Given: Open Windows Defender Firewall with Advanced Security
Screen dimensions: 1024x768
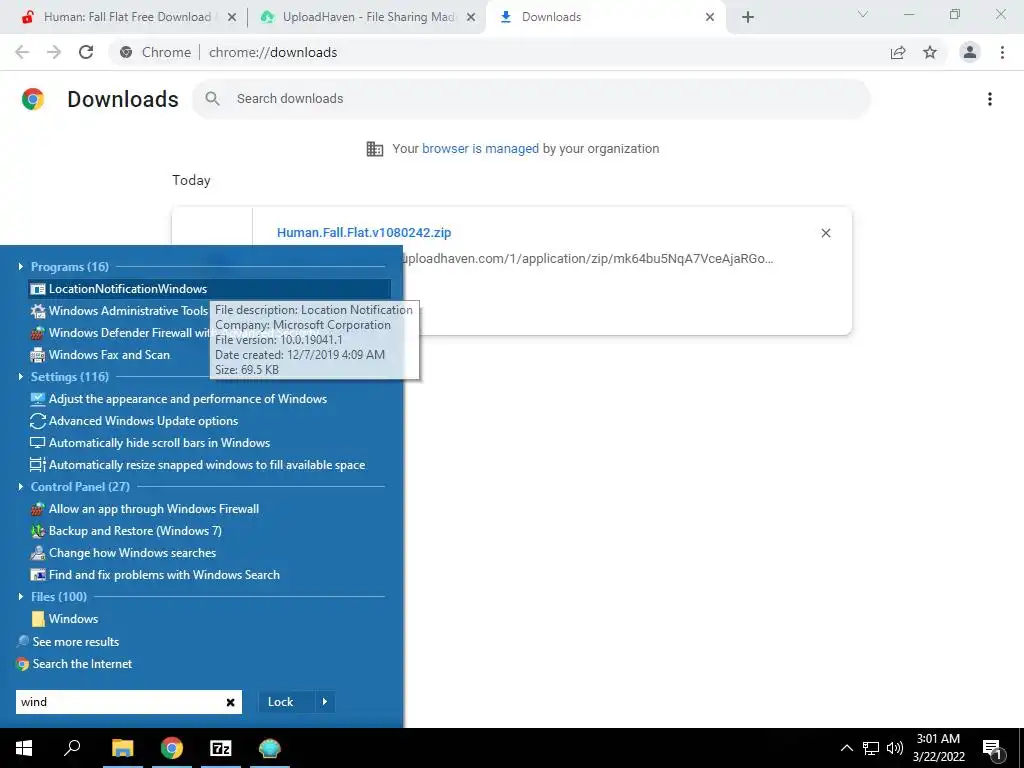Looking at the screenshot, I should point(120,333).
